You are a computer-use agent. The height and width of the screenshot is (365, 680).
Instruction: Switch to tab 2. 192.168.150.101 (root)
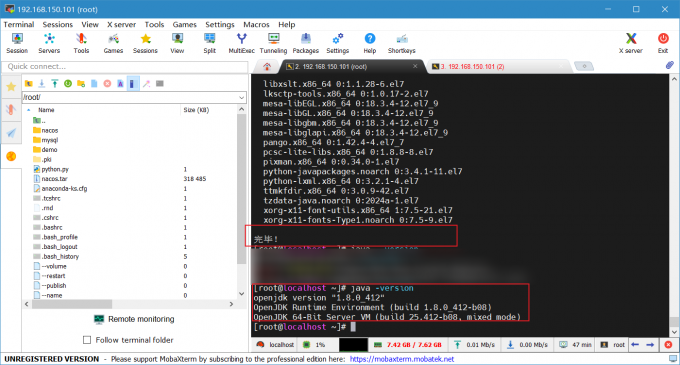click(x=330, y=66)
